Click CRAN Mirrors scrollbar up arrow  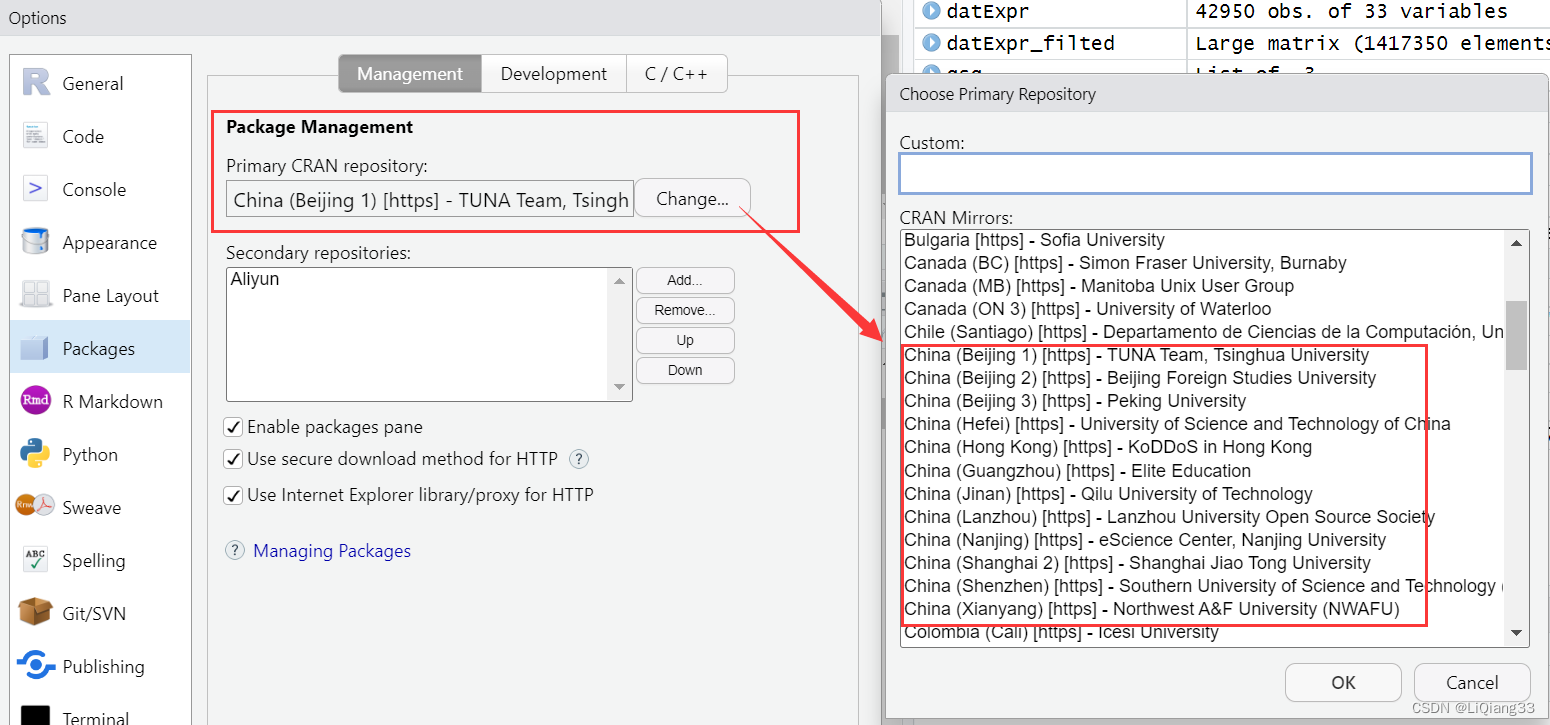pos(1516,243)
